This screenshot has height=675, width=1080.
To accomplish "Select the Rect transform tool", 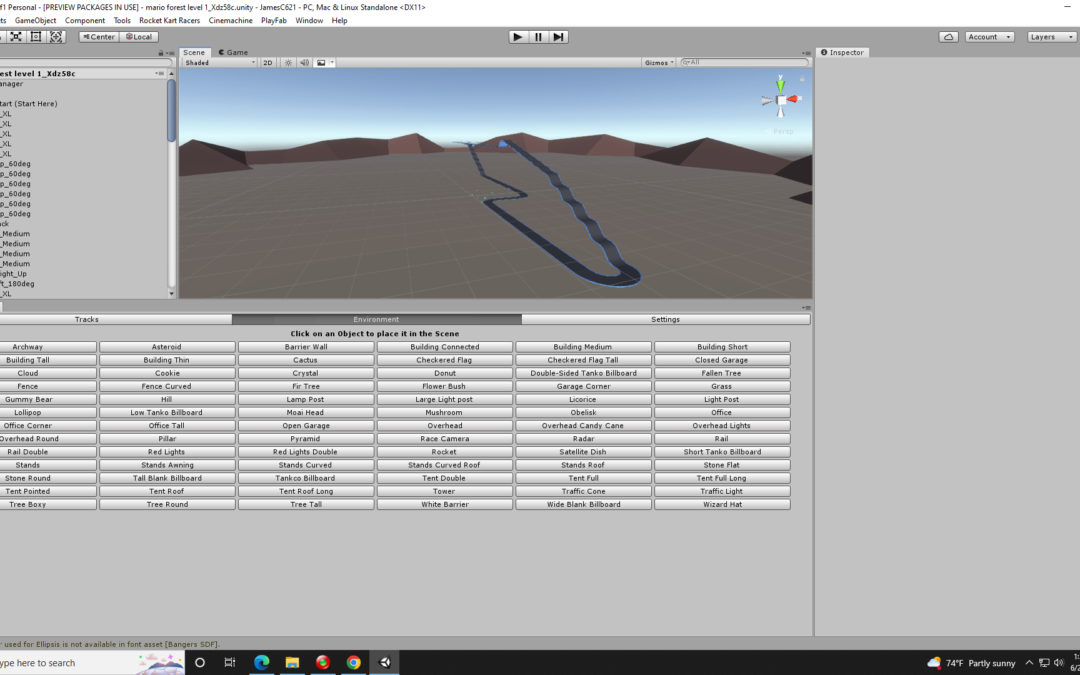I will [36, 37].
